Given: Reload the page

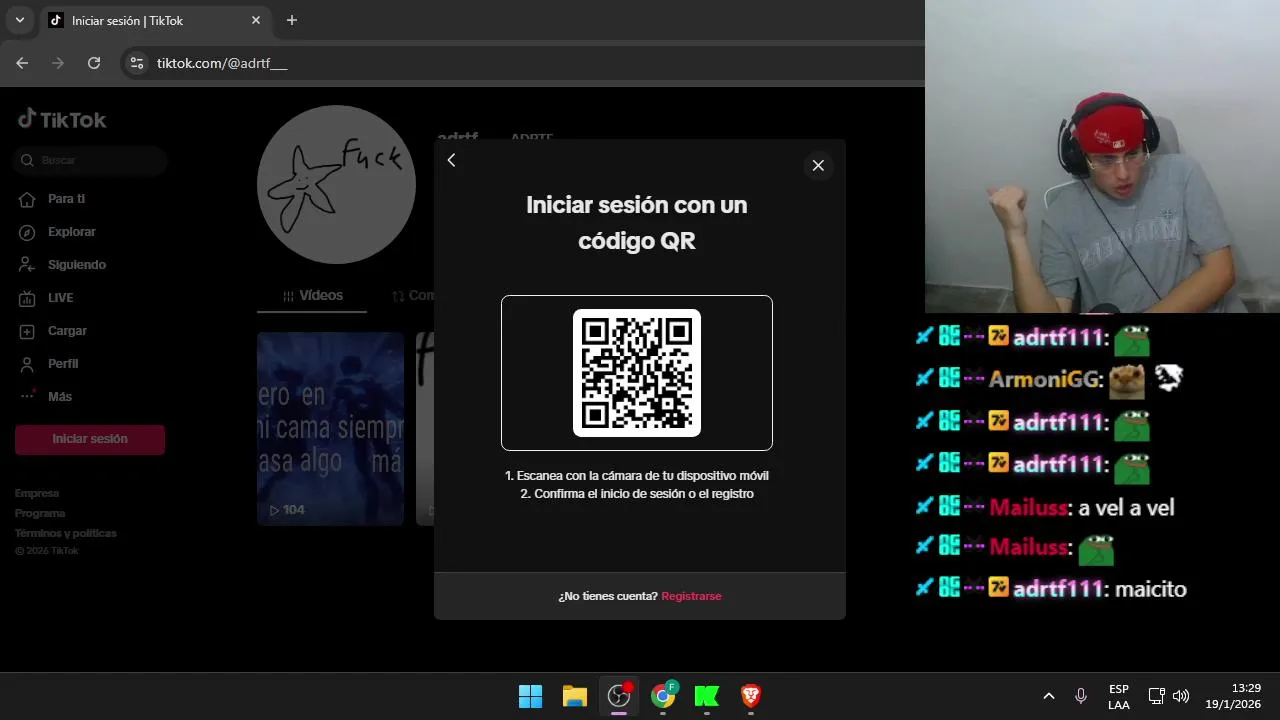Looking at the screenshot, I should click(94, 63).
